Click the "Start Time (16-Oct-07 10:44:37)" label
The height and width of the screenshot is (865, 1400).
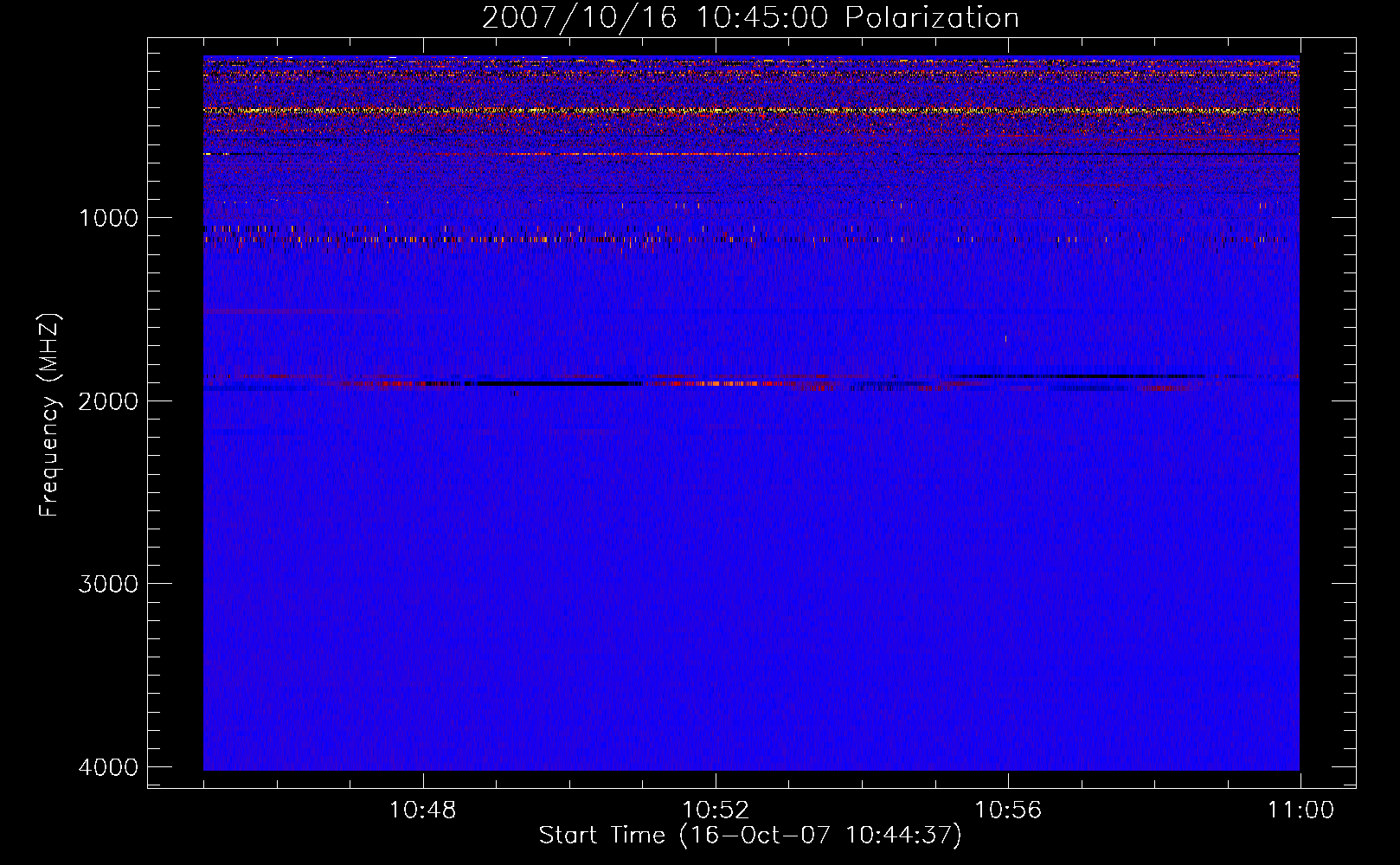click(x=750, y=835)
